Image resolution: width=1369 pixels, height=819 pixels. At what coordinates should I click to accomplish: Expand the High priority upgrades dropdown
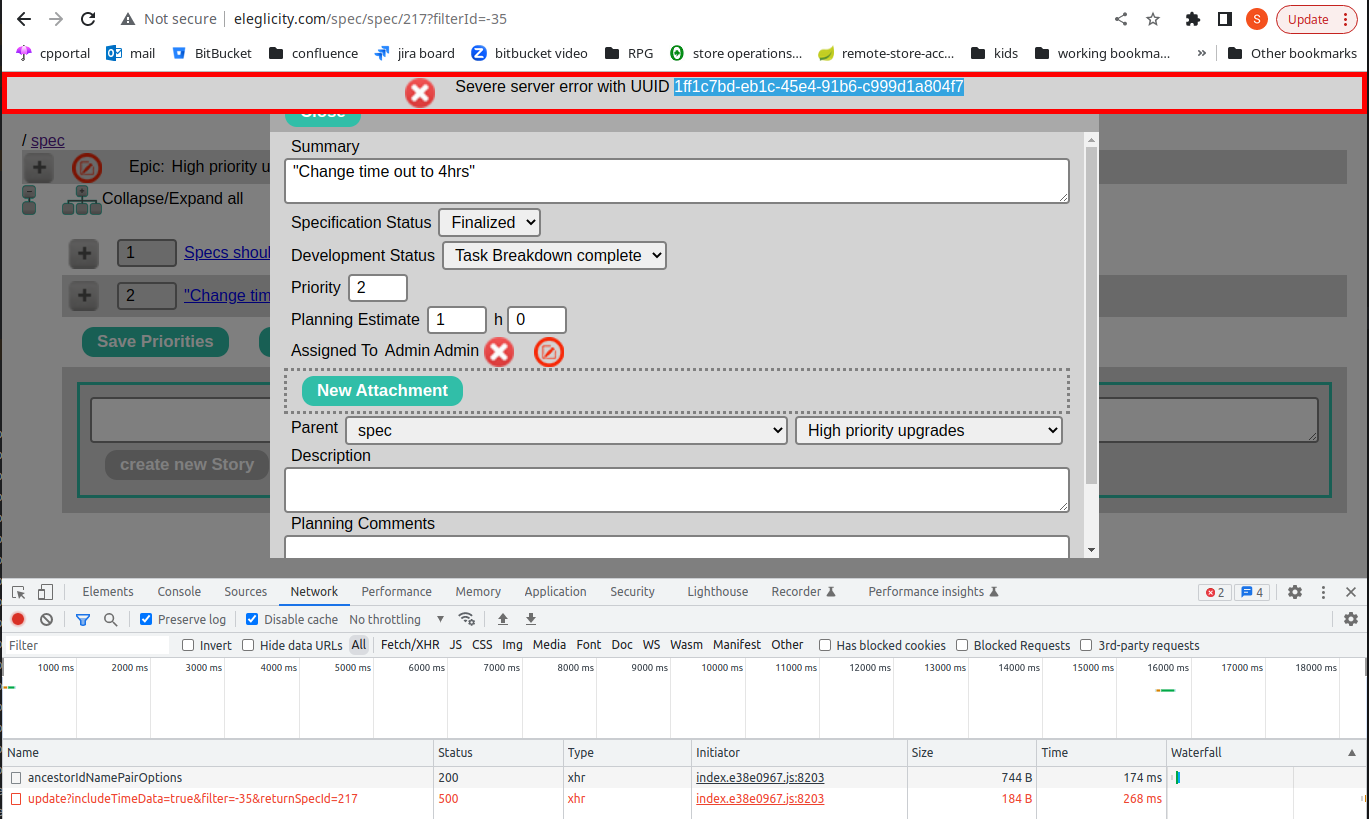point(928,430)
